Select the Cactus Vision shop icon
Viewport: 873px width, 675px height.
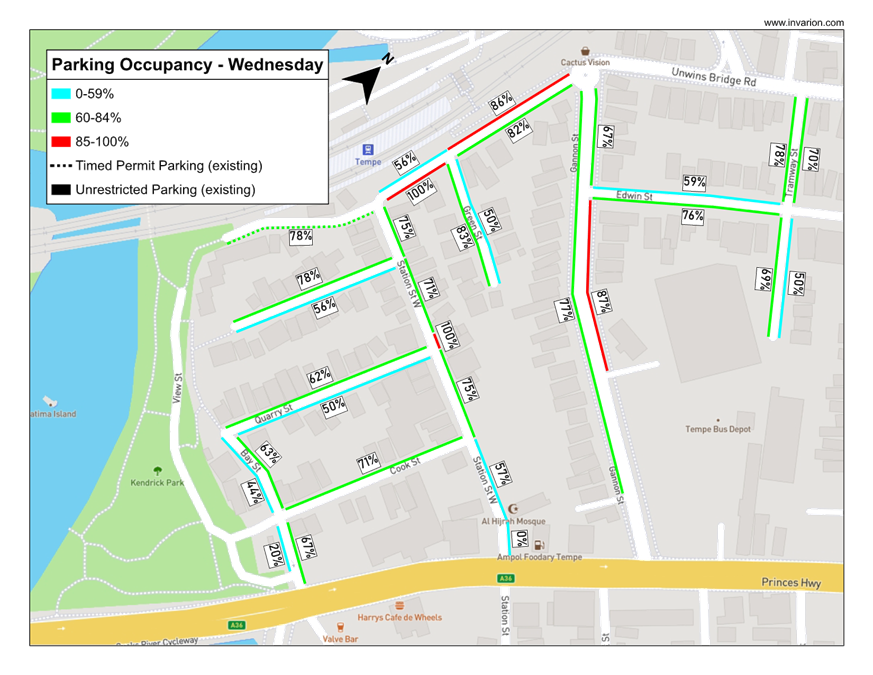point(584,50)
